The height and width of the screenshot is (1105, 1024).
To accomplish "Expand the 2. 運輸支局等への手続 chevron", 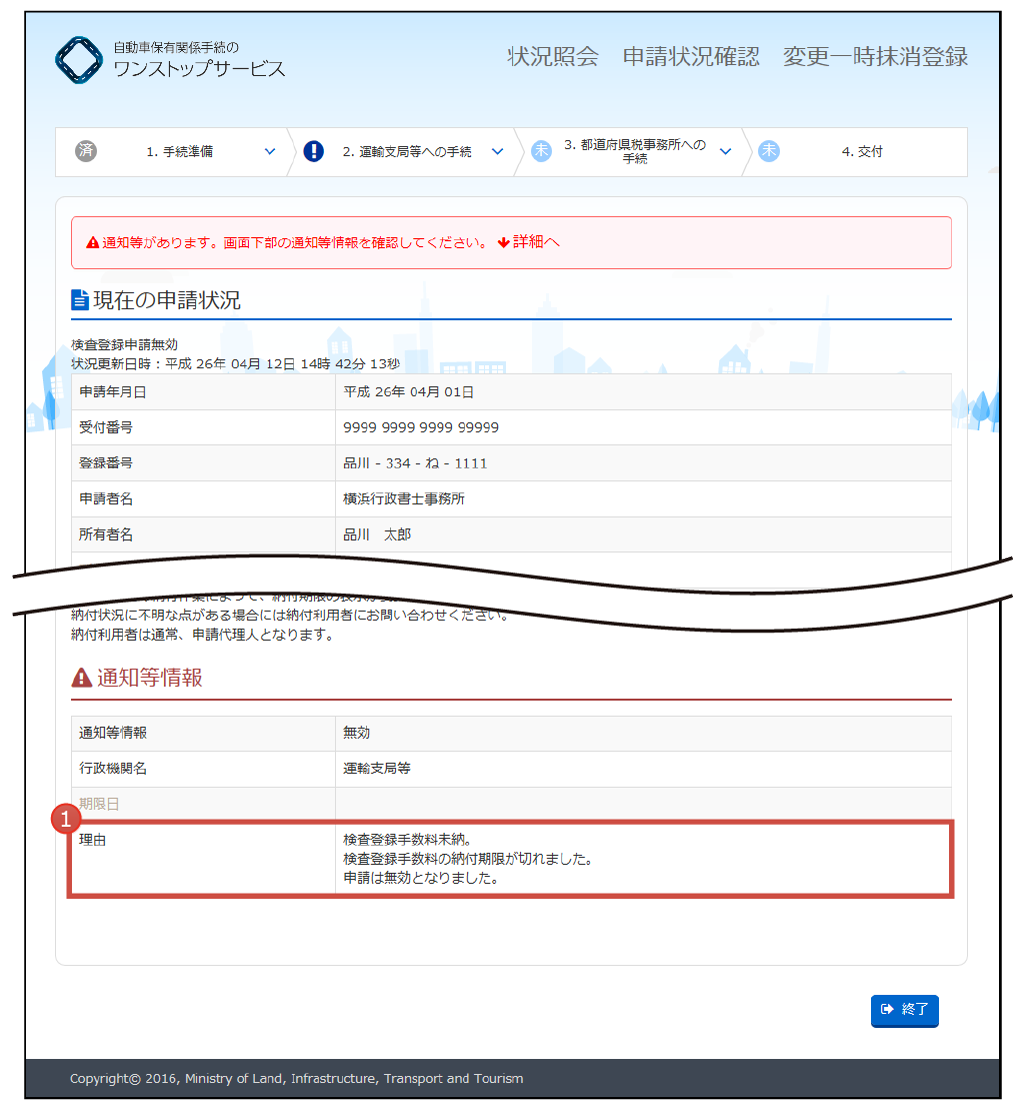I will pos(498,152).
